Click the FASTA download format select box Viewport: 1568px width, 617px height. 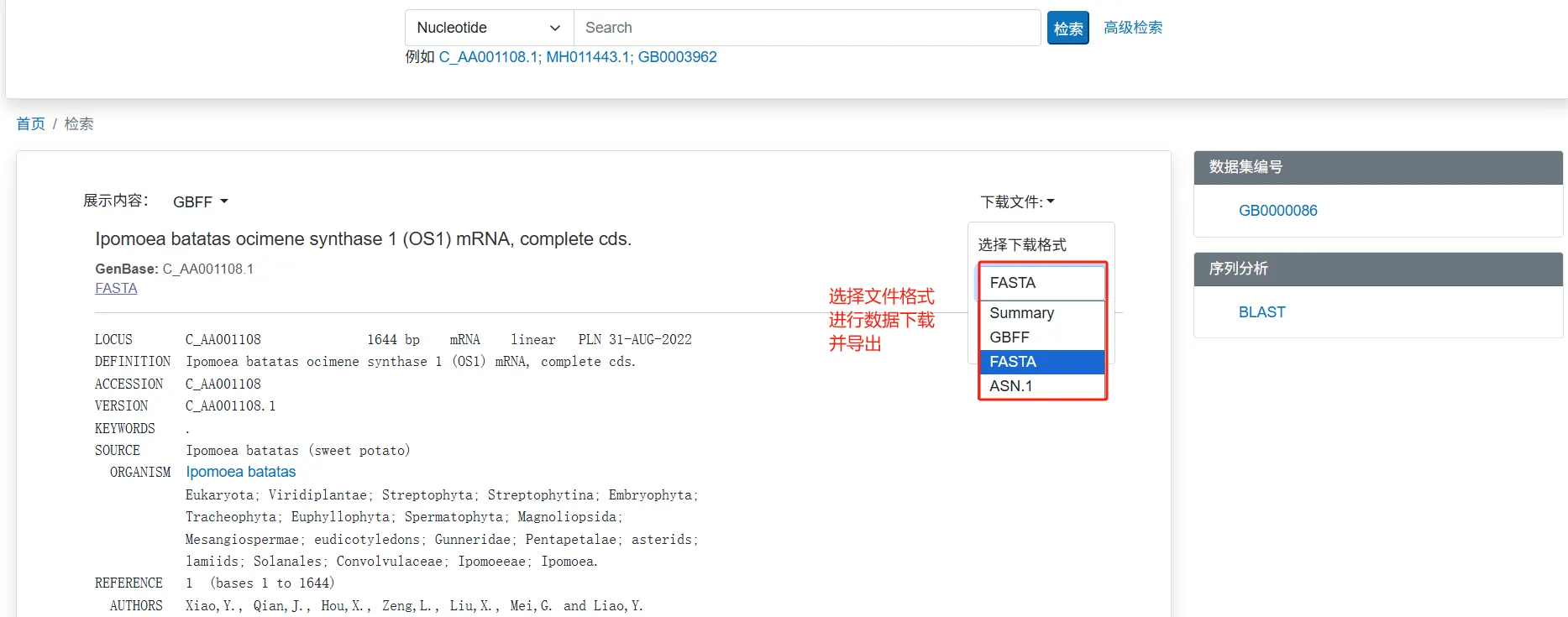pos(1041,283)
